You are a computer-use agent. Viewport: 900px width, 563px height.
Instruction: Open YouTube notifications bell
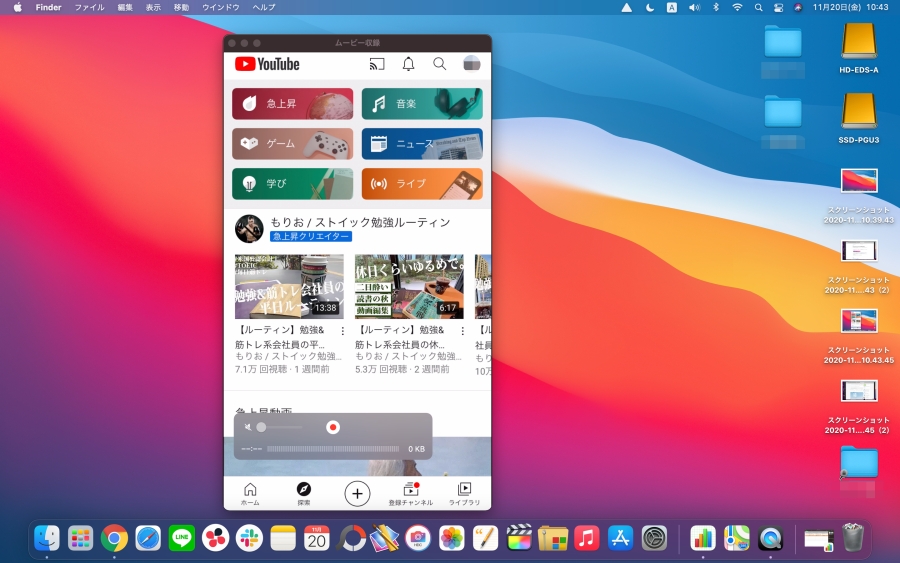[408, 64]
